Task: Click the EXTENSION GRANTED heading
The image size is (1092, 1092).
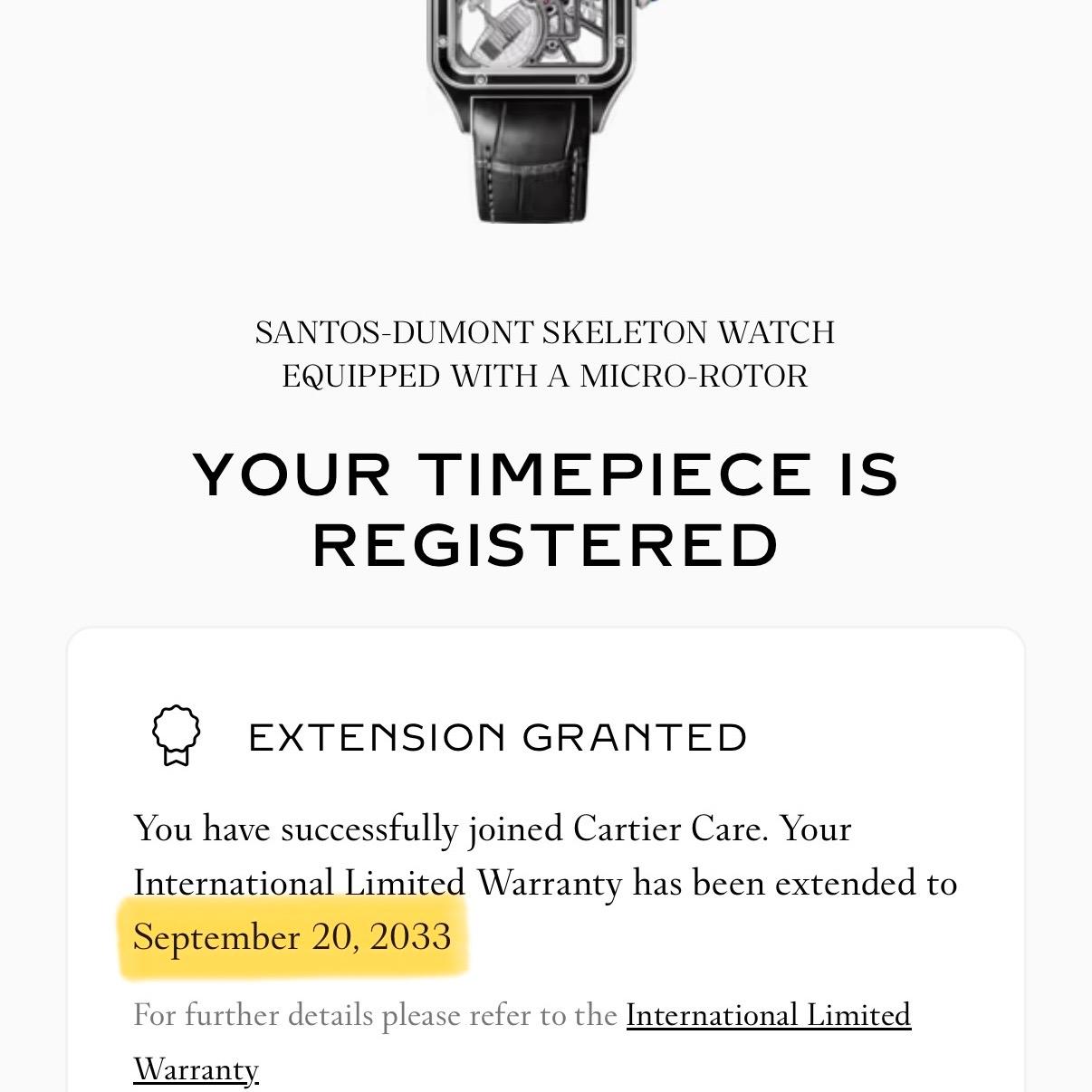Action: coord(497,738)
